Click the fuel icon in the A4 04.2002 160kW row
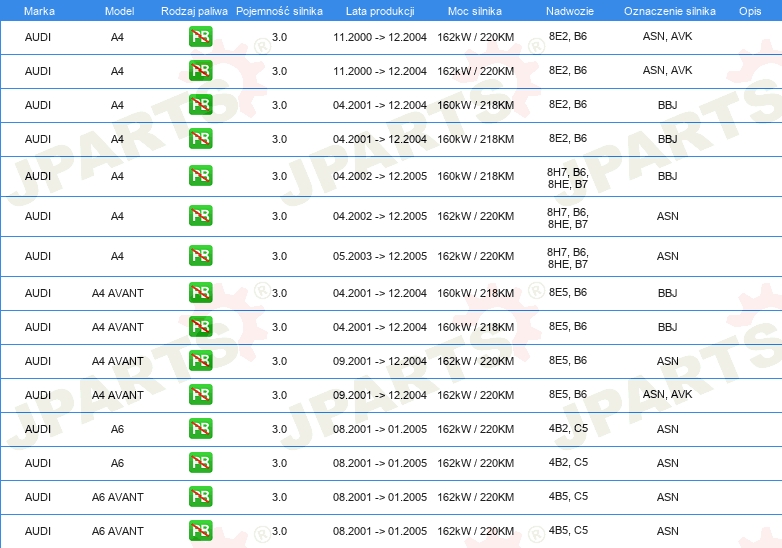Screen dimensions: 782x548 200,176
